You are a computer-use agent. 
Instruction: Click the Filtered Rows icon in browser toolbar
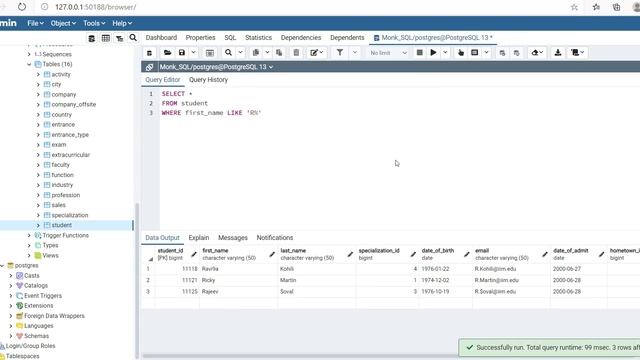click(120, 38)
